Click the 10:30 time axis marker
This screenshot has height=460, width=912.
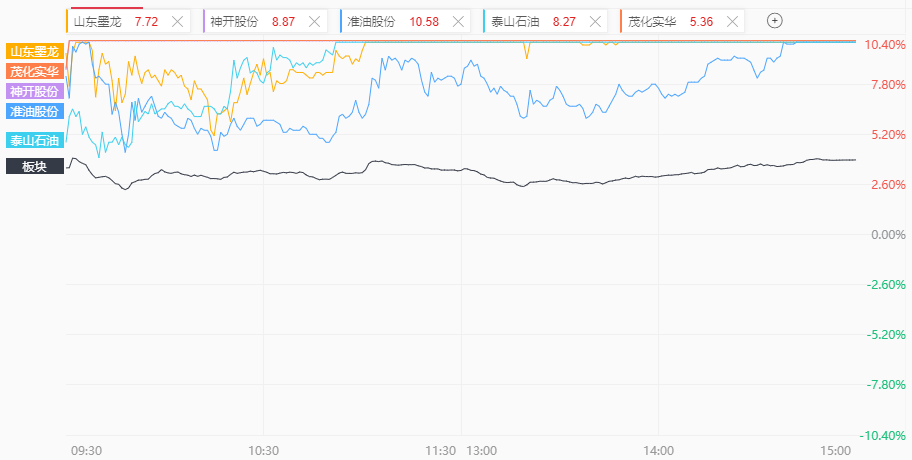click(x=263, y=451)
